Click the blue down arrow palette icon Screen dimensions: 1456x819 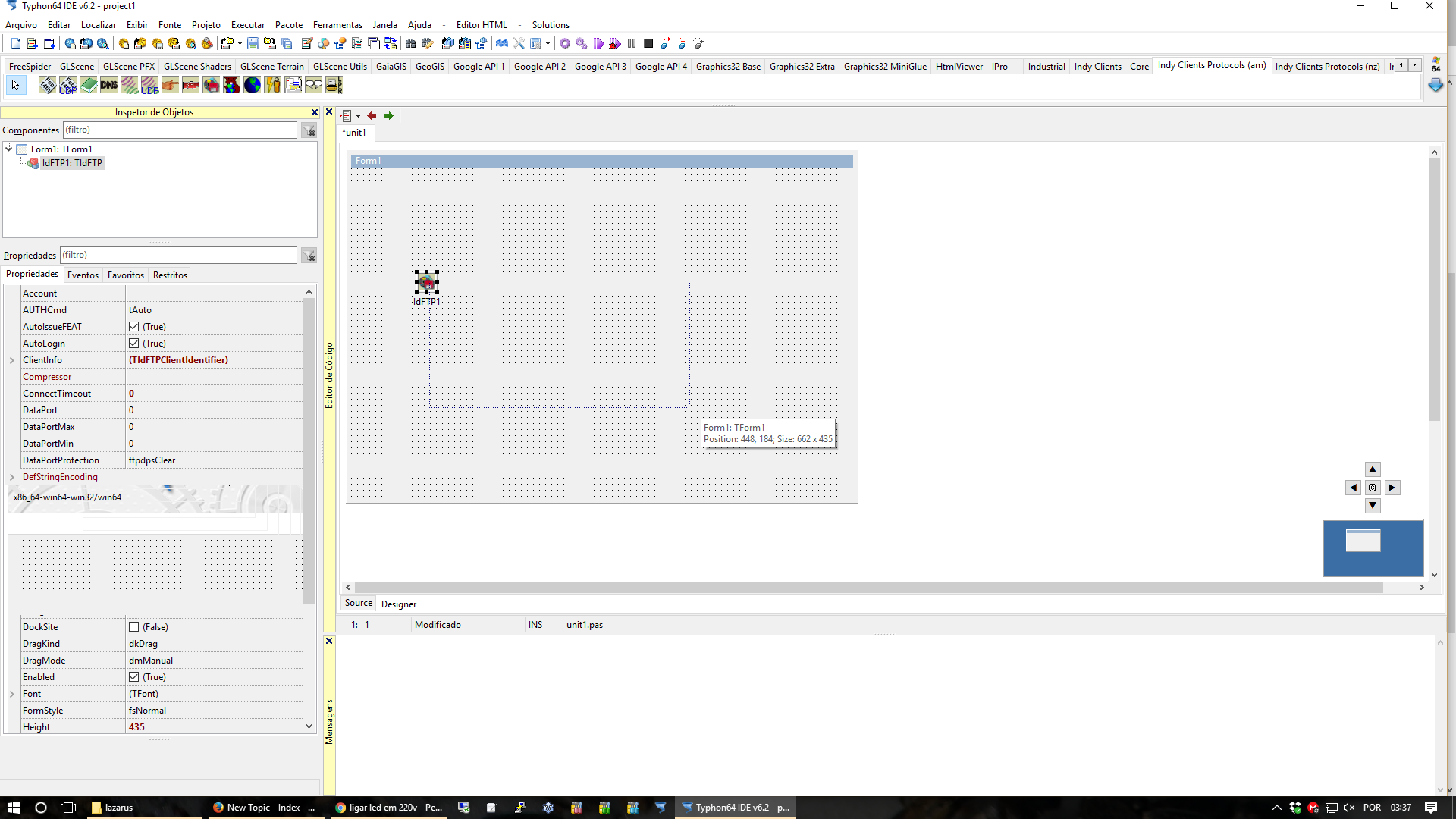click(1436, 86)
